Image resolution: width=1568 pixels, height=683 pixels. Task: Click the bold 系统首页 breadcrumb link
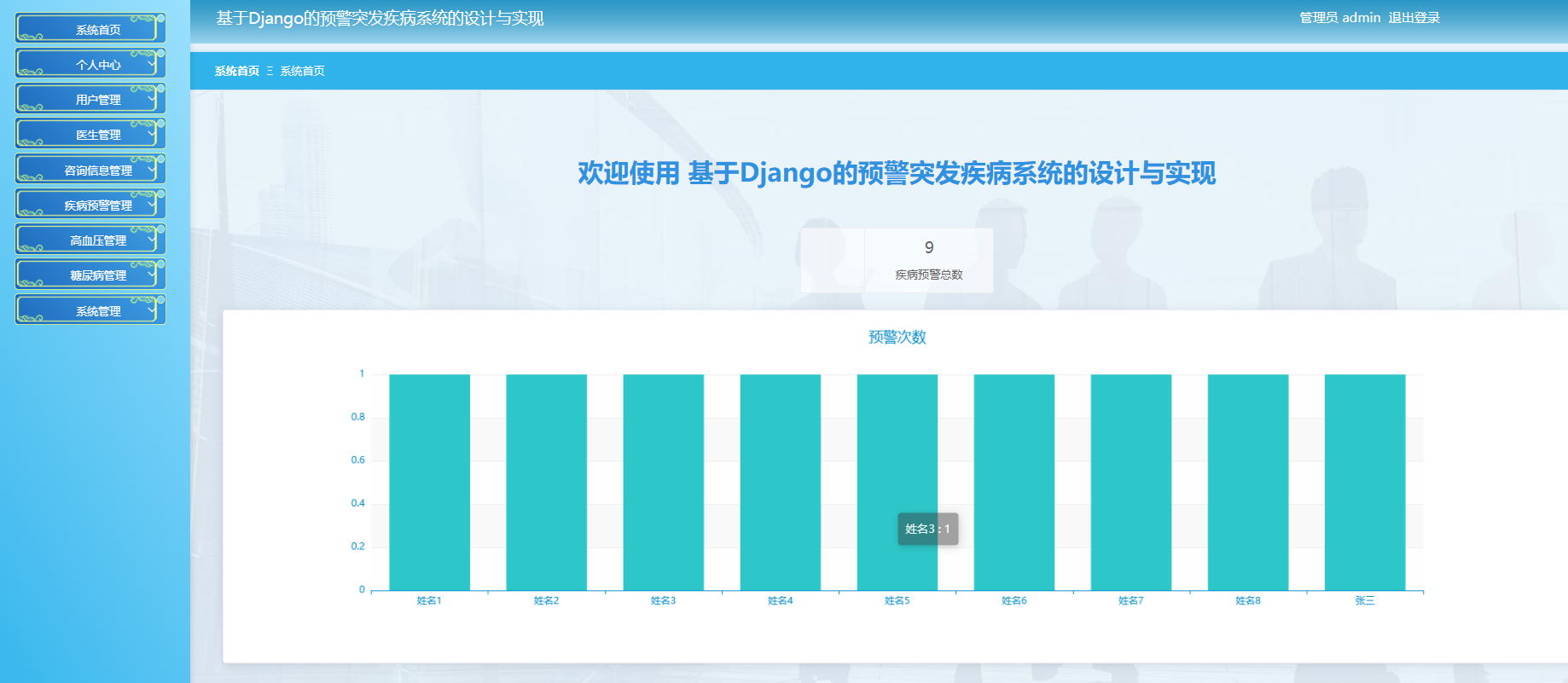pyautogui.click(x=237, y=71)
